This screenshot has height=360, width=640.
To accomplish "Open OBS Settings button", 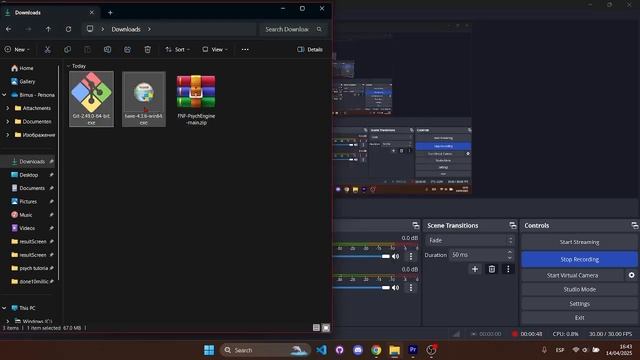I will (x=579, y=304).
